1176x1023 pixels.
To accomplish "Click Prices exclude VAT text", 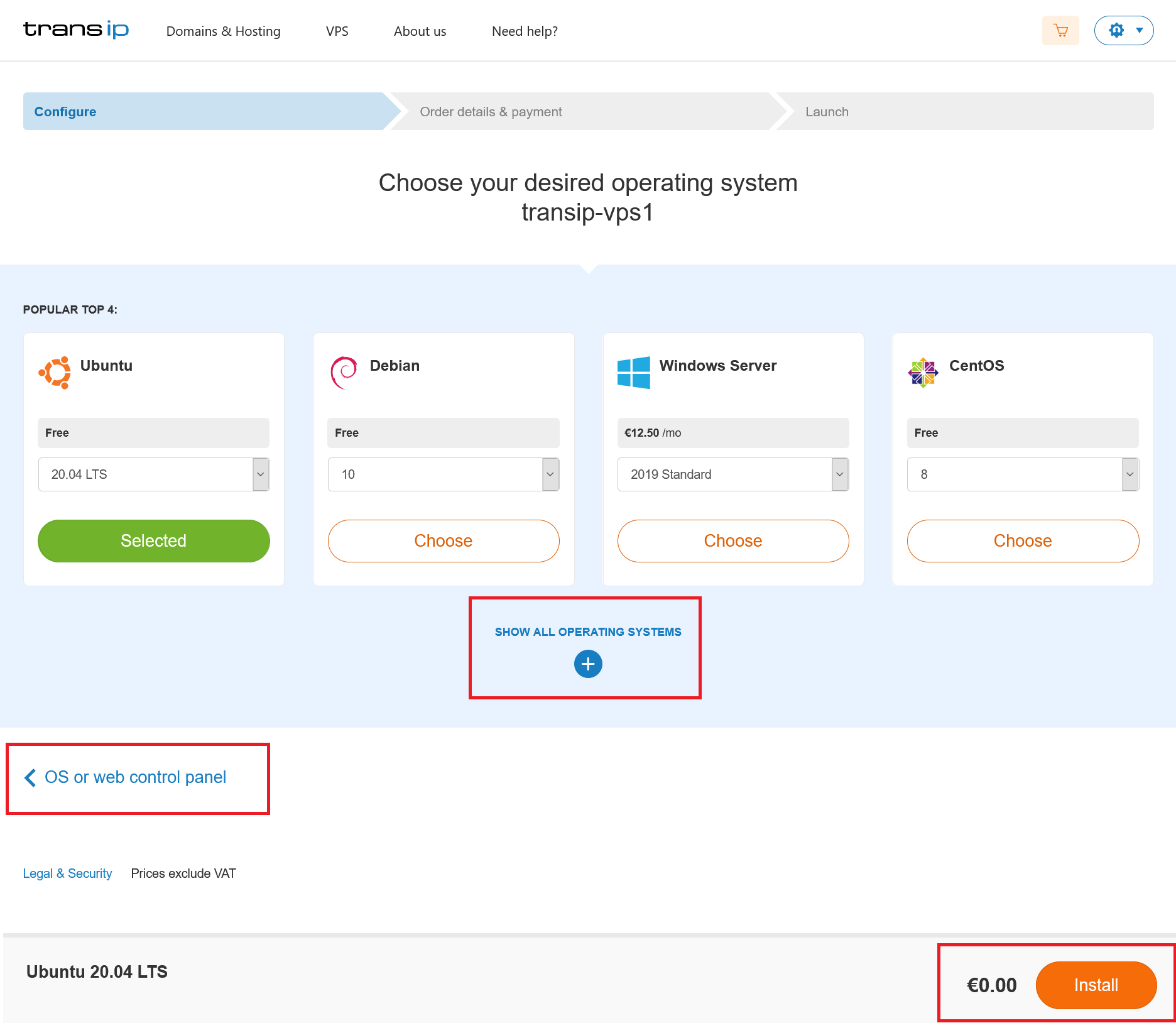I will click(x=183, y=873).
